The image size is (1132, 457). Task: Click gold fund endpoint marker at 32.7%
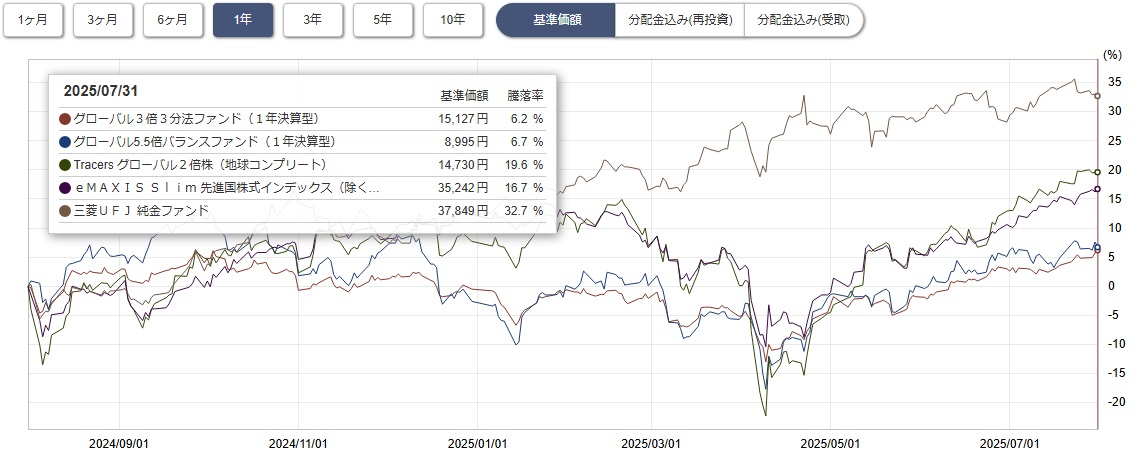(1097, 95)
